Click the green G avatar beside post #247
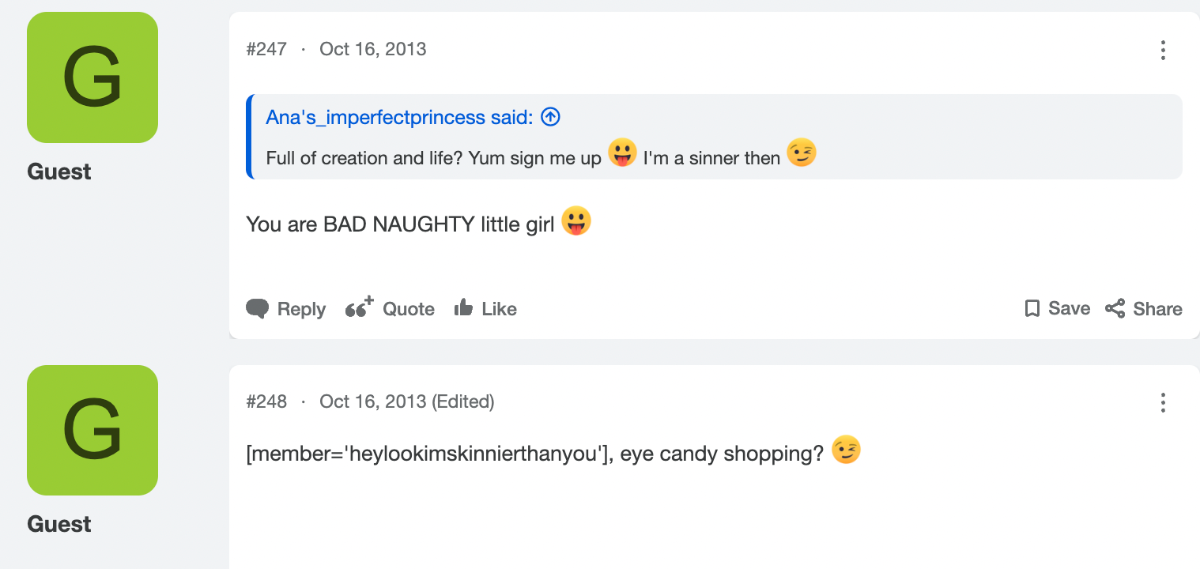The image size is (1200, 569). 92,77
